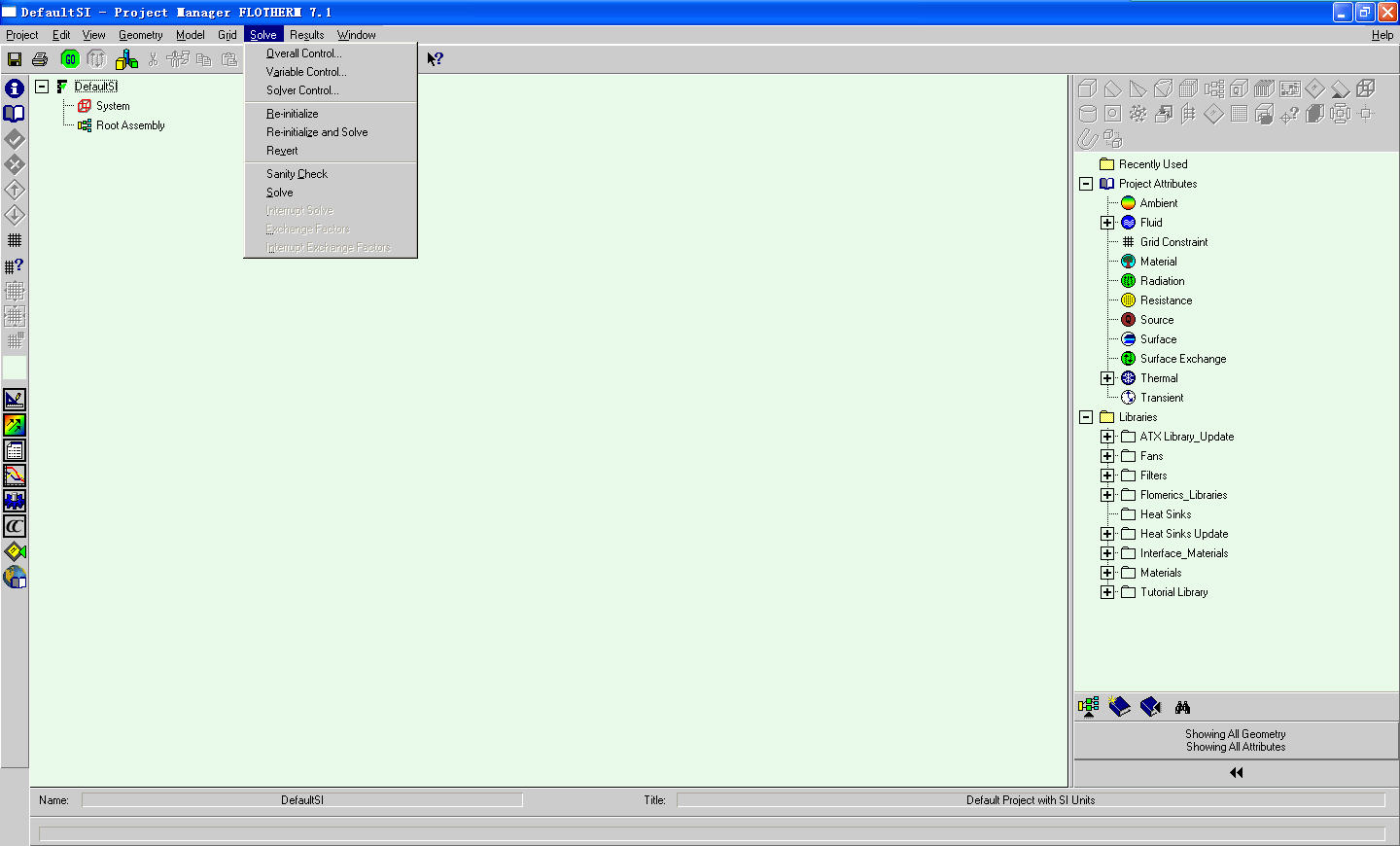Collapse the DefaultSI project tree node
1400x846 pixels.
coord(42,87)
